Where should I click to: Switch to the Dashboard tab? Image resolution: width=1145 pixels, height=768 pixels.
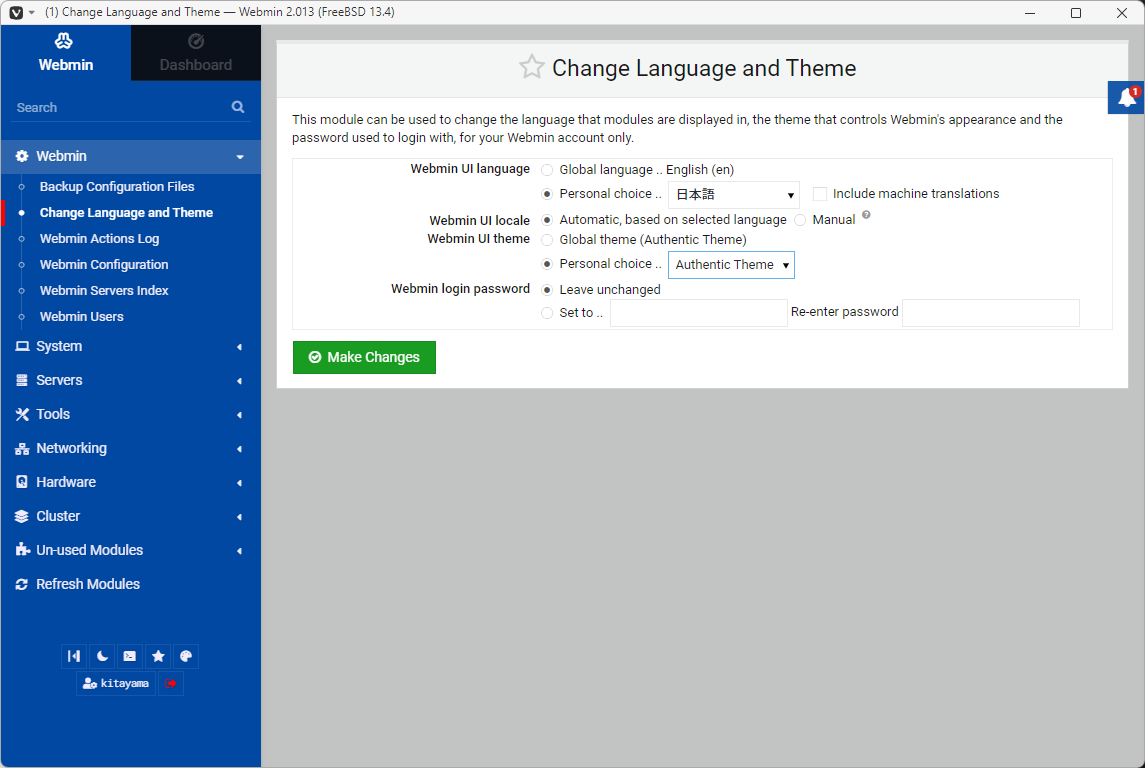[196, 53]
